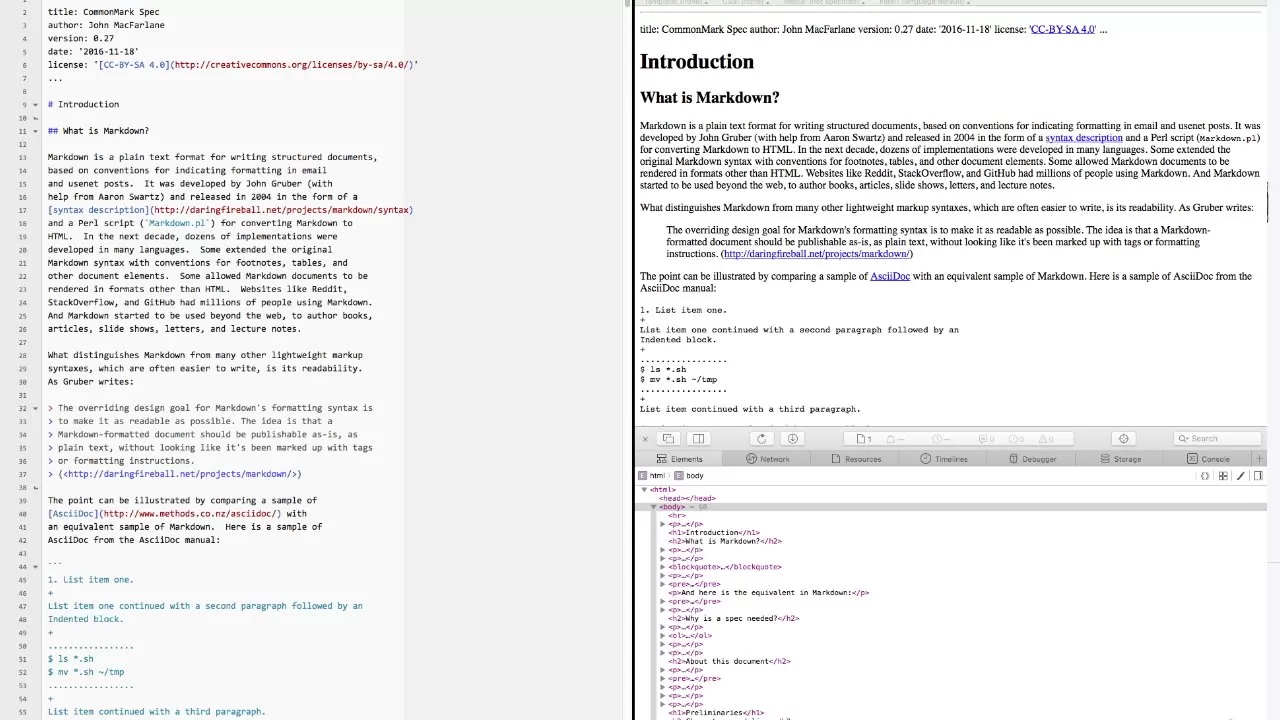Select the h2 'What is Markdown?' node
Viewport: 1280px width, 720px height.
click(x=724, y=541)
